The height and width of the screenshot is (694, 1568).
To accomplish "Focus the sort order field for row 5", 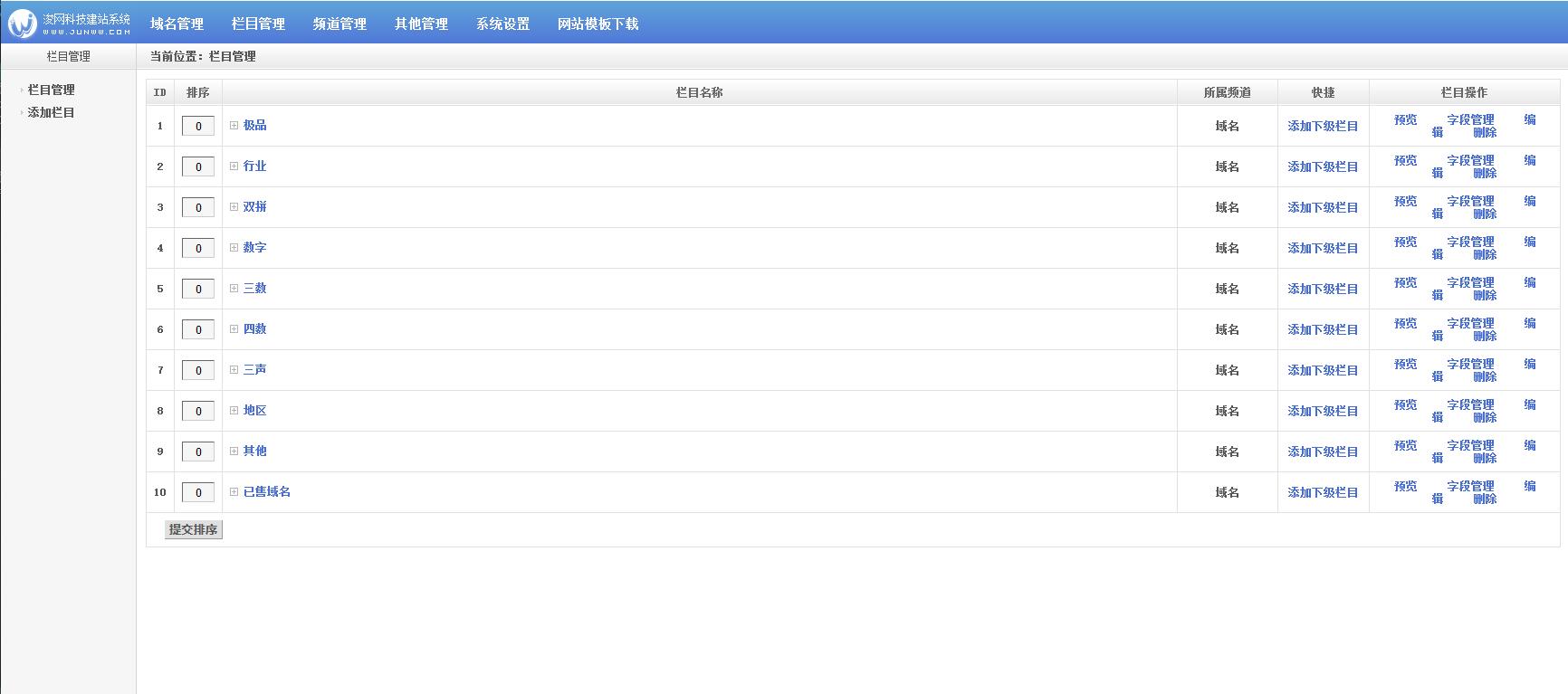I will [198, 290].
